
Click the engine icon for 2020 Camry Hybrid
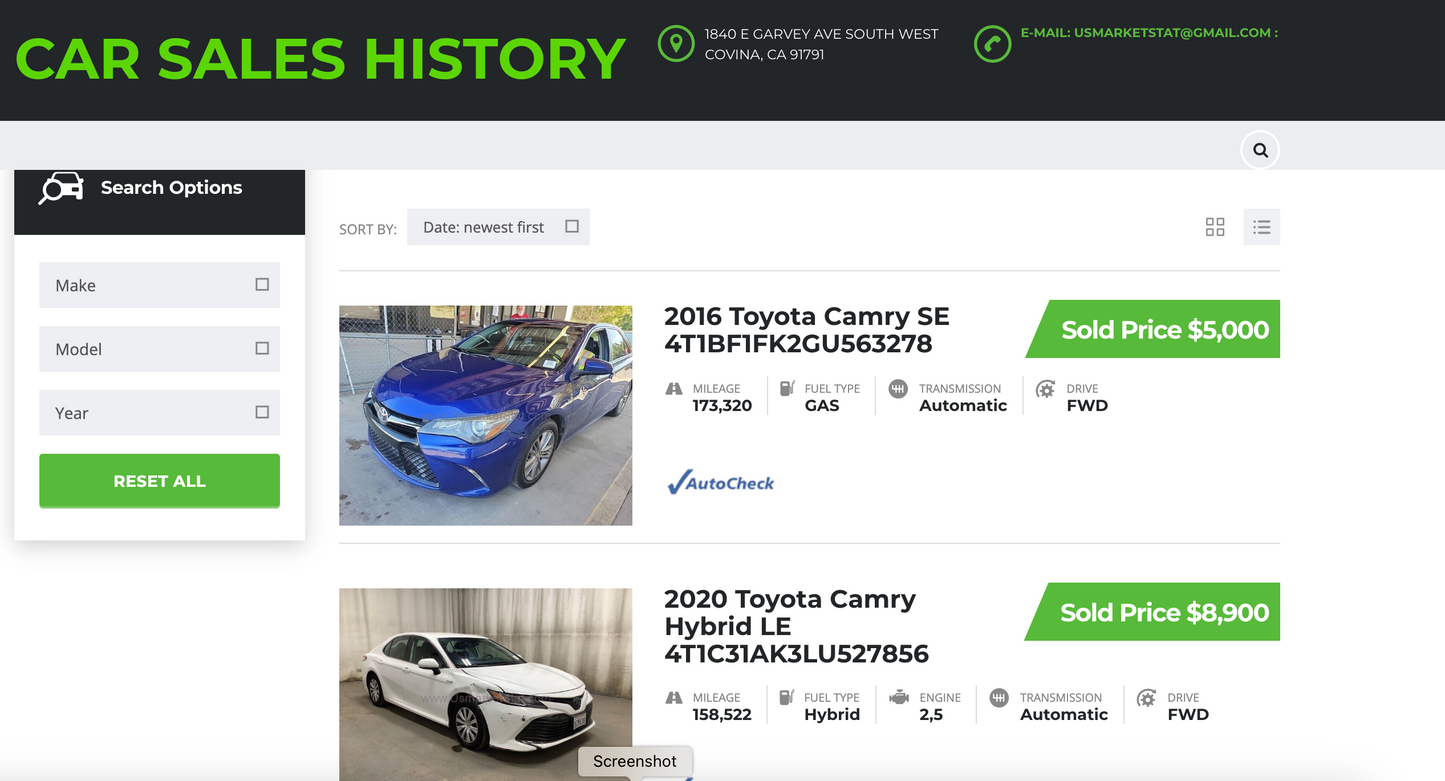[x=898, y=698]
